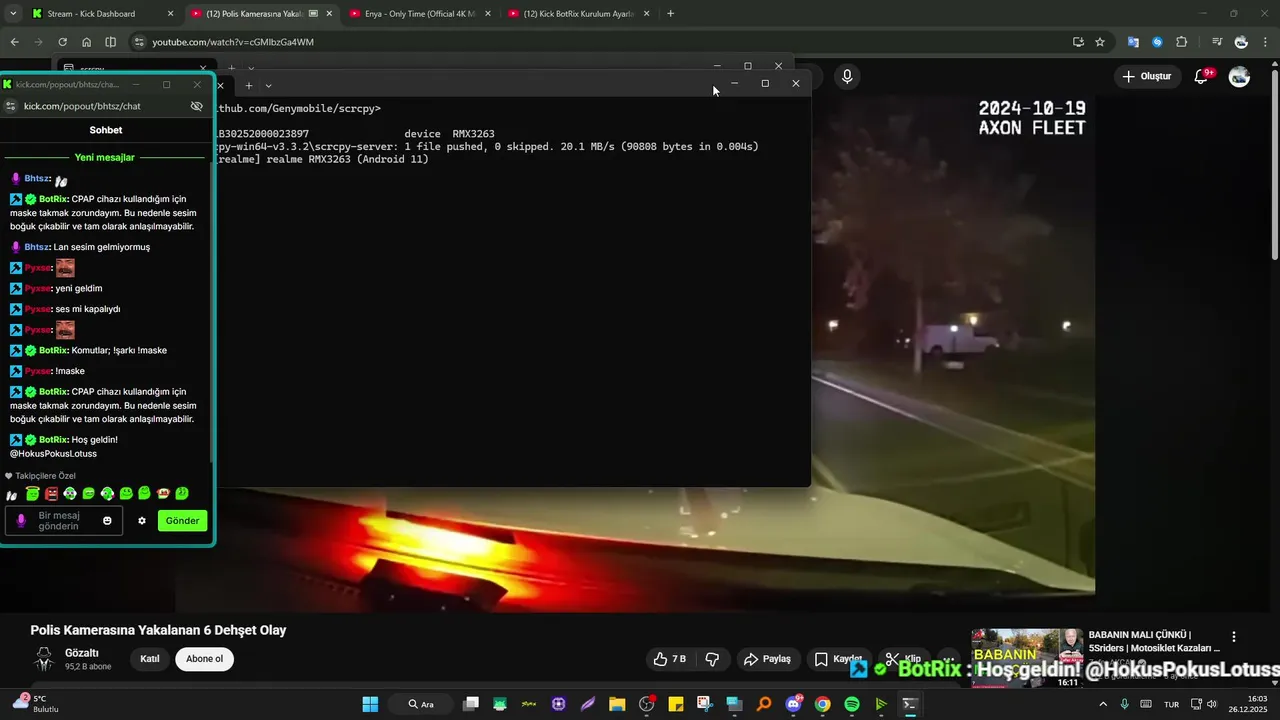
Task: Open the YouTube account avatar menu
Action: (1239, 76)
